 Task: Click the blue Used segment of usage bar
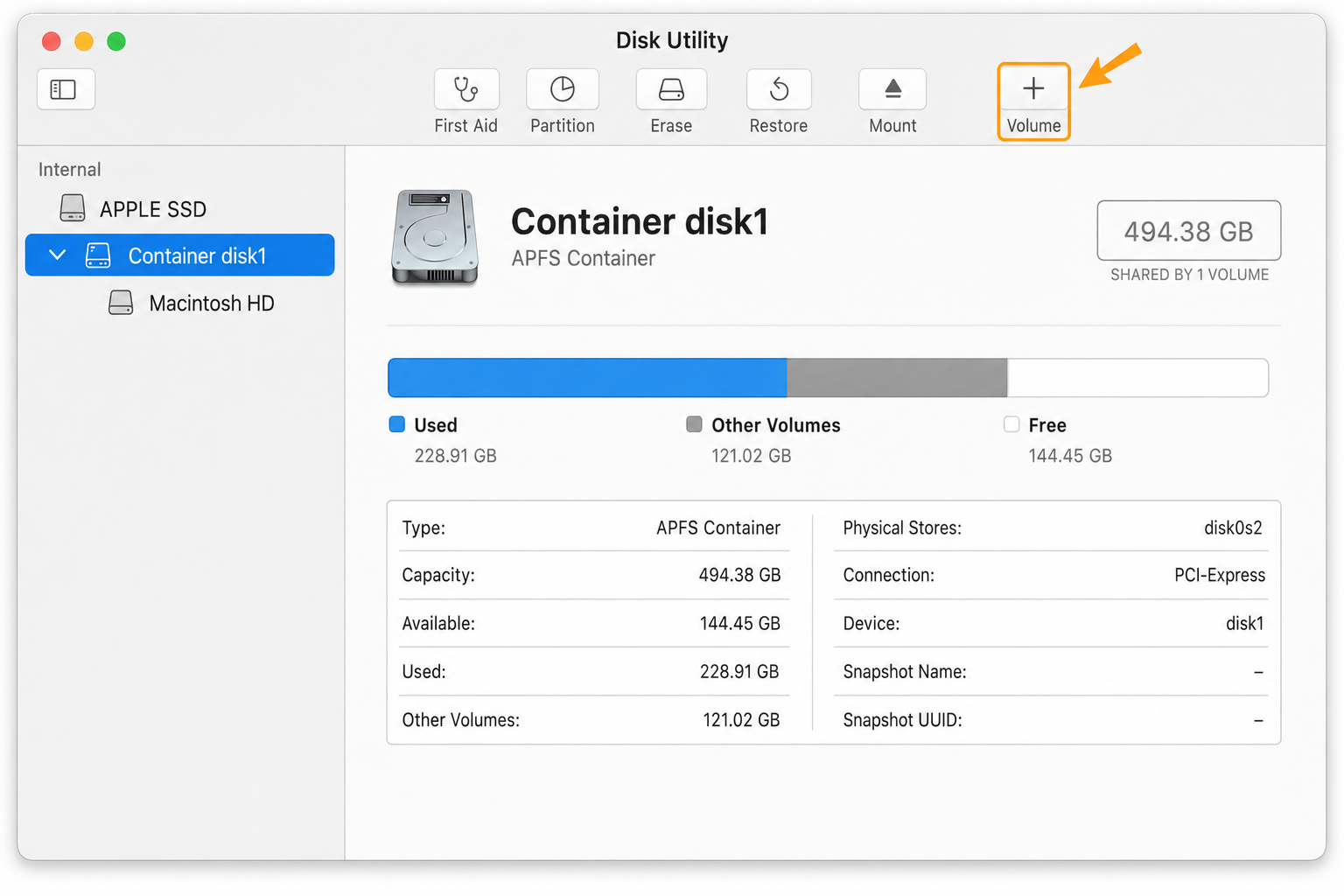(x=587, y=378)
